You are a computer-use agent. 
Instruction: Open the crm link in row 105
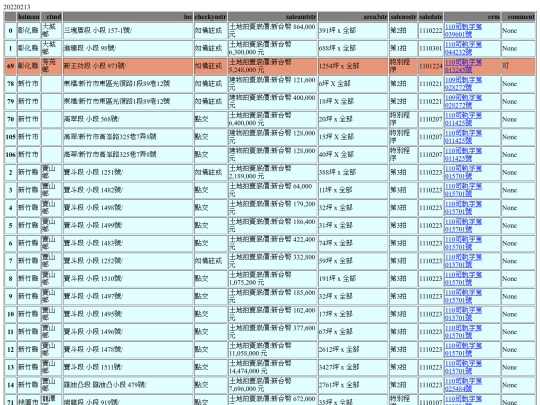point(463,137)
